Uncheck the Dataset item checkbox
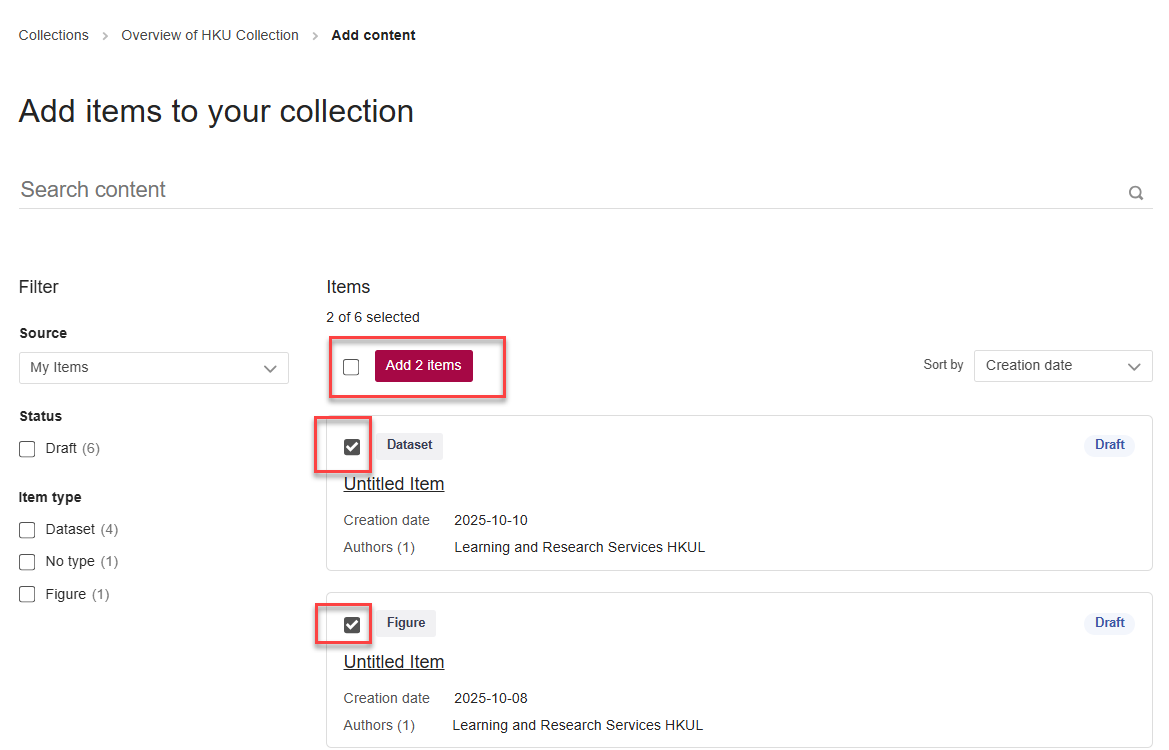 point(352,447)
